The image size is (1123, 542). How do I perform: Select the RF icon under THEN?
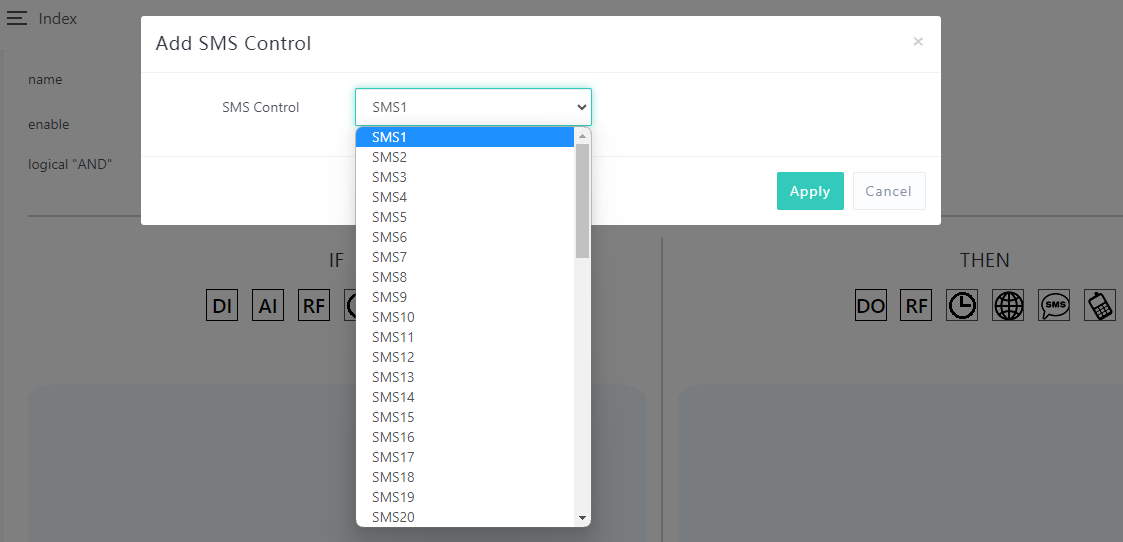click(916, 306)
